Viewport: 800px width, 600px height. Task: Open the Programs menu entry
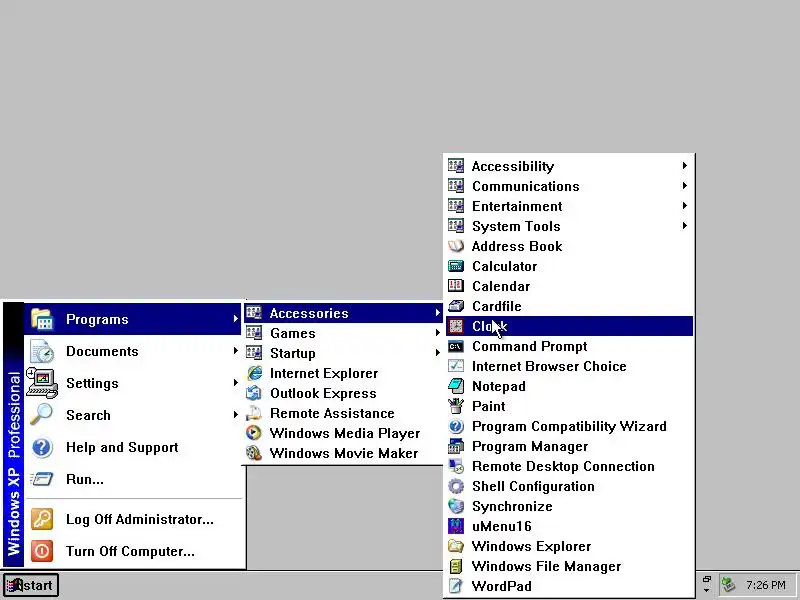pyautogui.click(x=133, y=319)
